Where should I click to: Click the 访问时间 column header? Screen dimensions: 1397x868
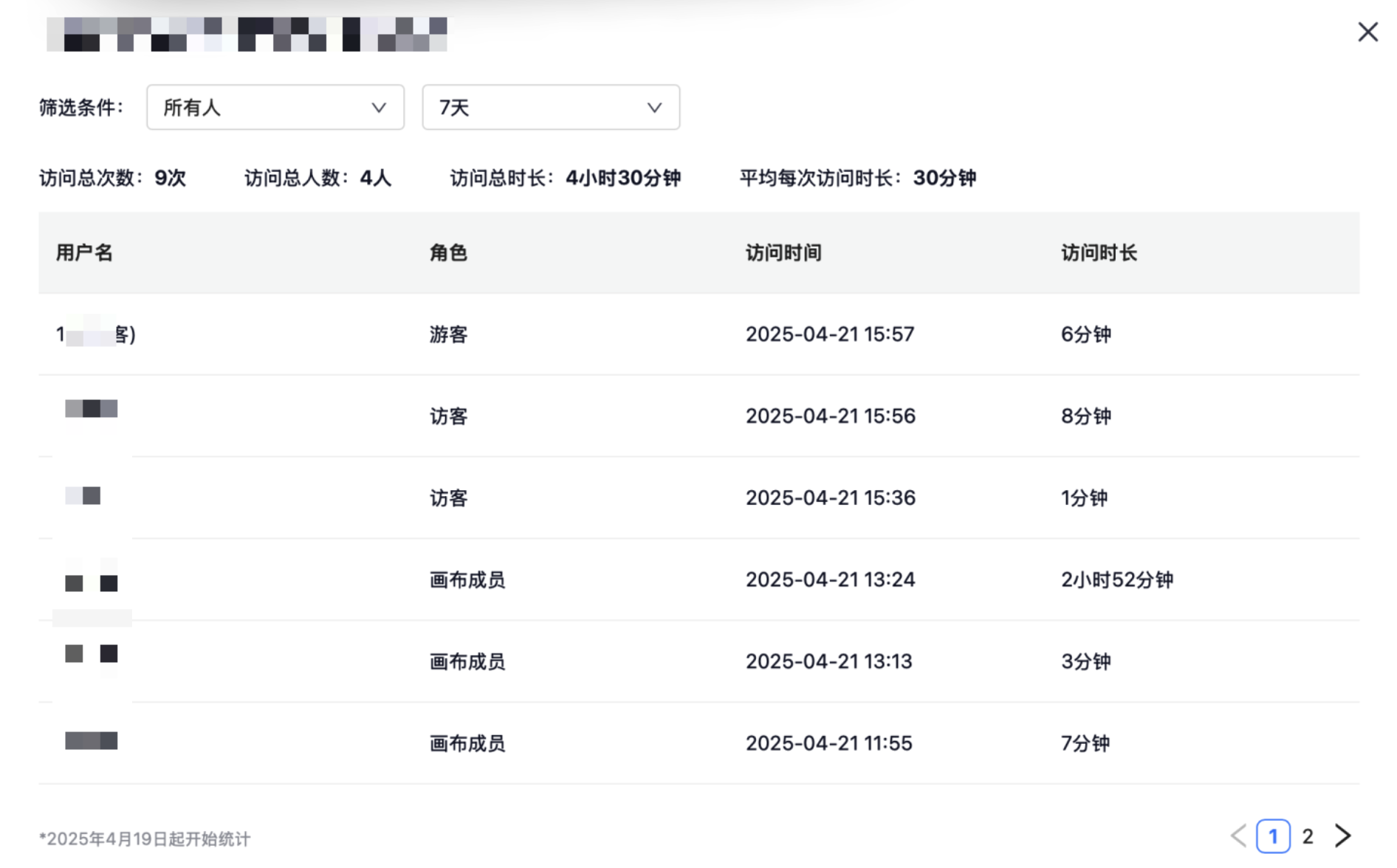click(783, 253)
